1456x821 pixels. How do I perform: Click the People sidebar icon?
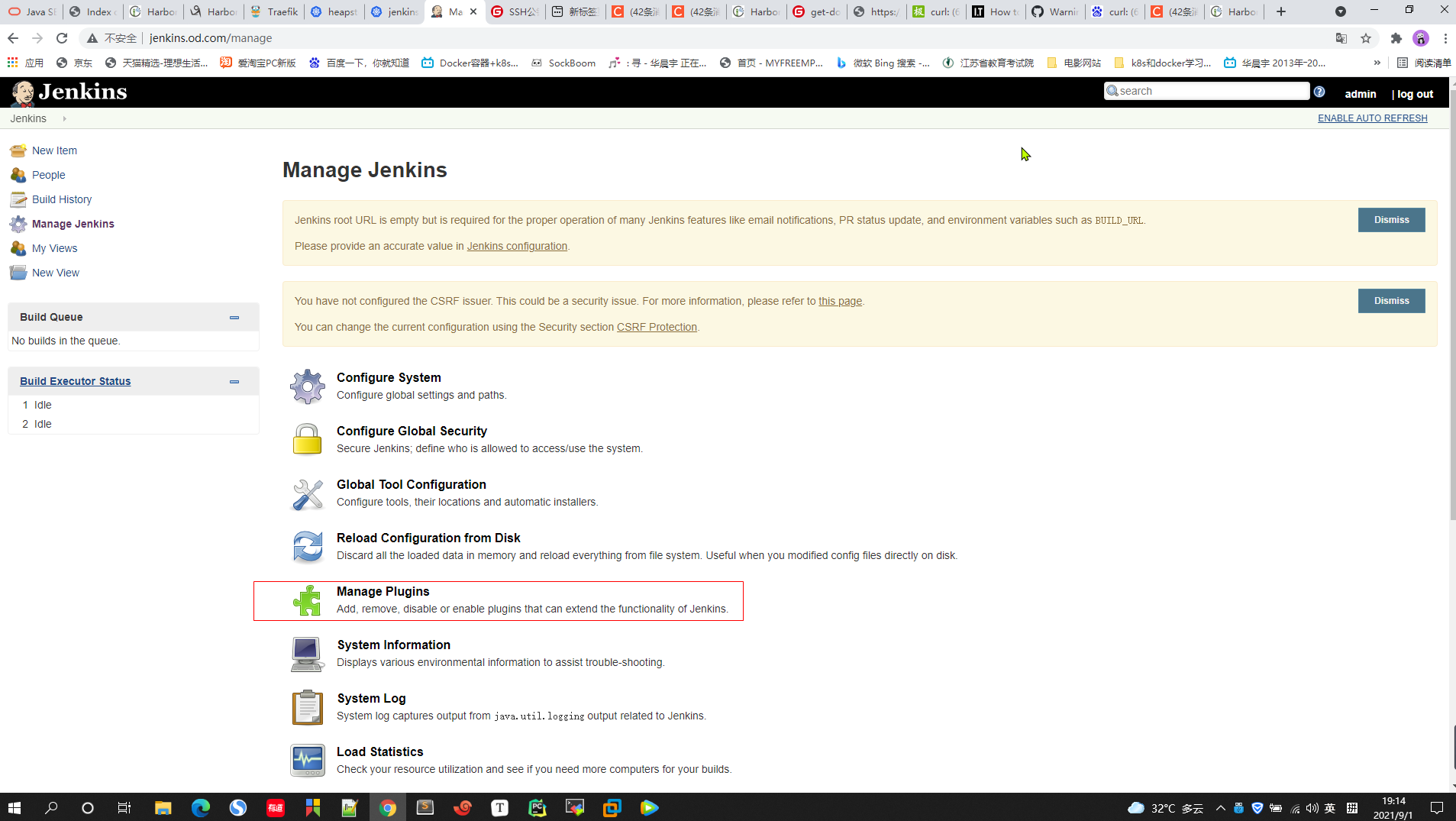(18, 175)
